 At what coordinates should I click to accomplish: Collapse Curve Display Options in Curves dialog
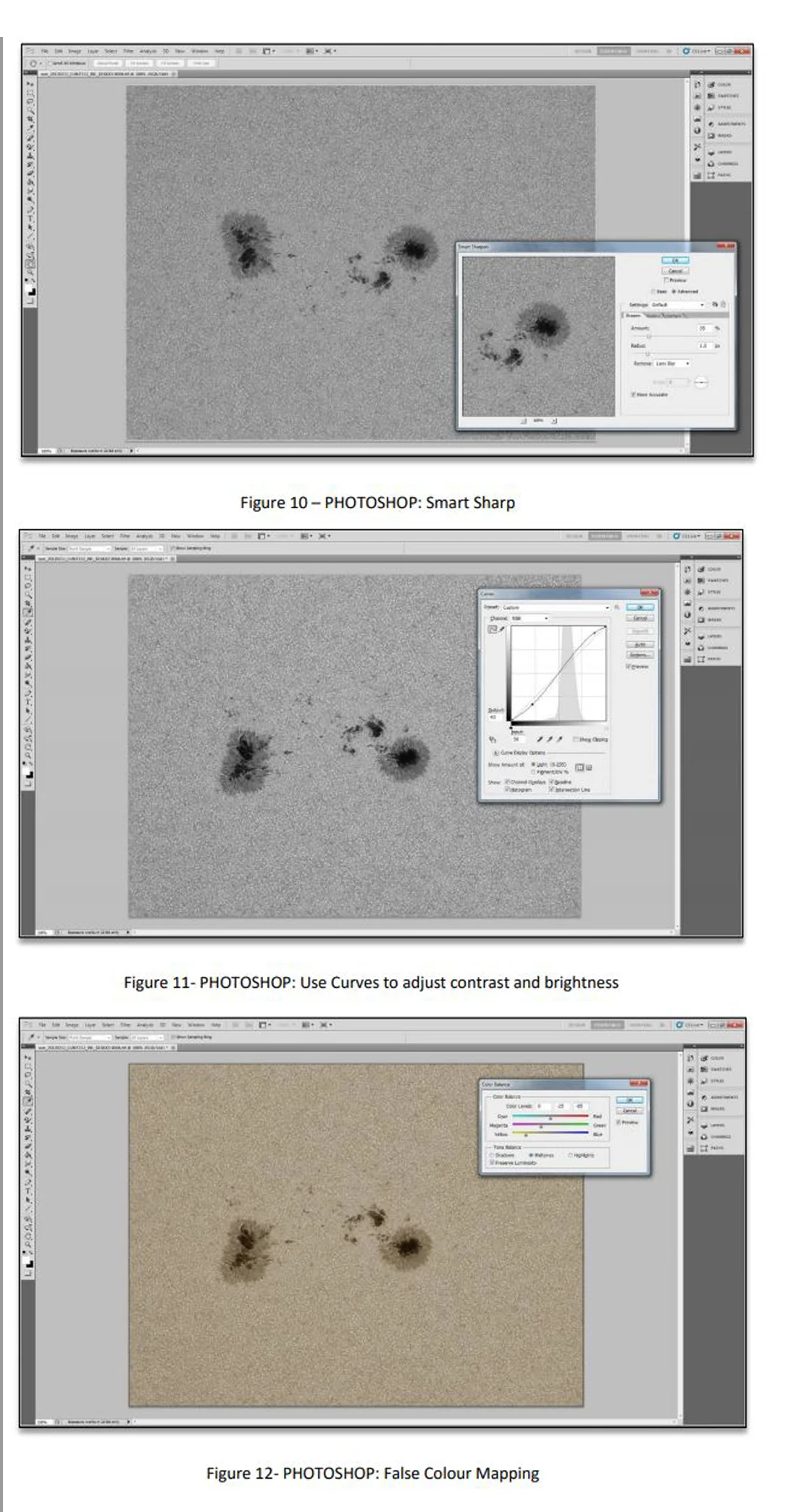(x=495, y=753)
